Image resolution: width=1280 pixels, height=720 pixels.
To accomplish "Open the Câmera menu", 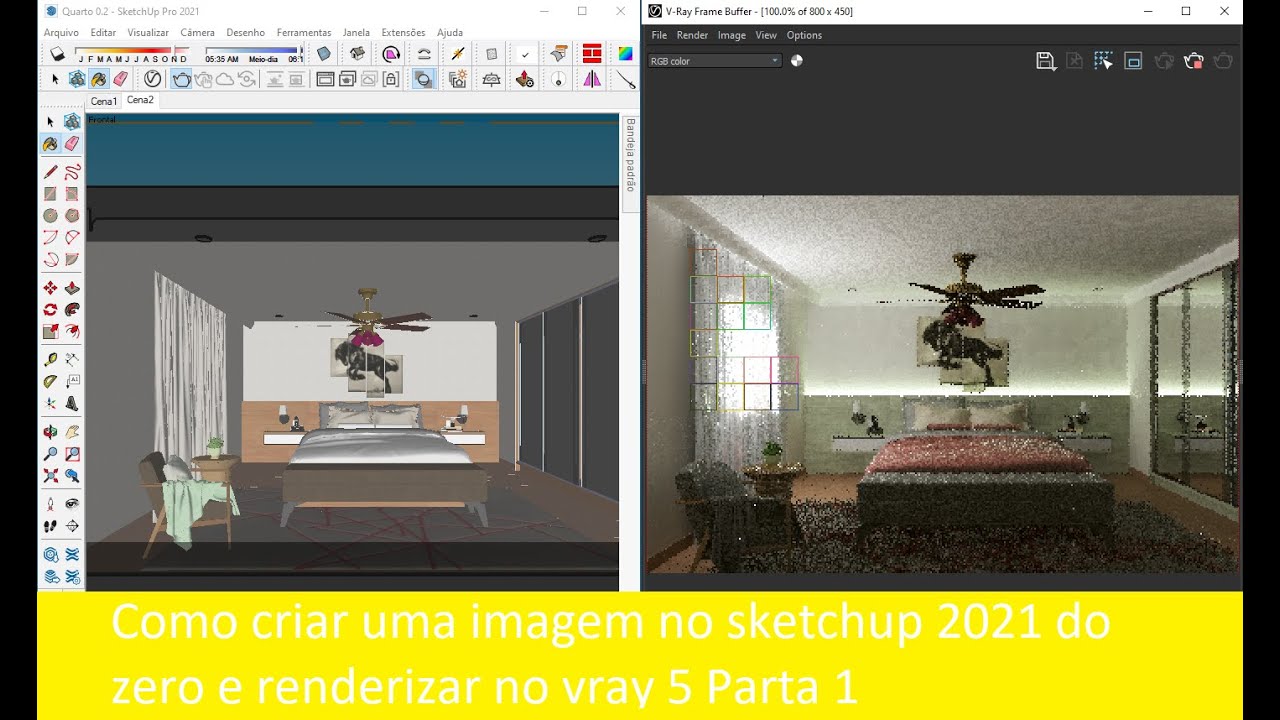I will (x=197, y=32).
